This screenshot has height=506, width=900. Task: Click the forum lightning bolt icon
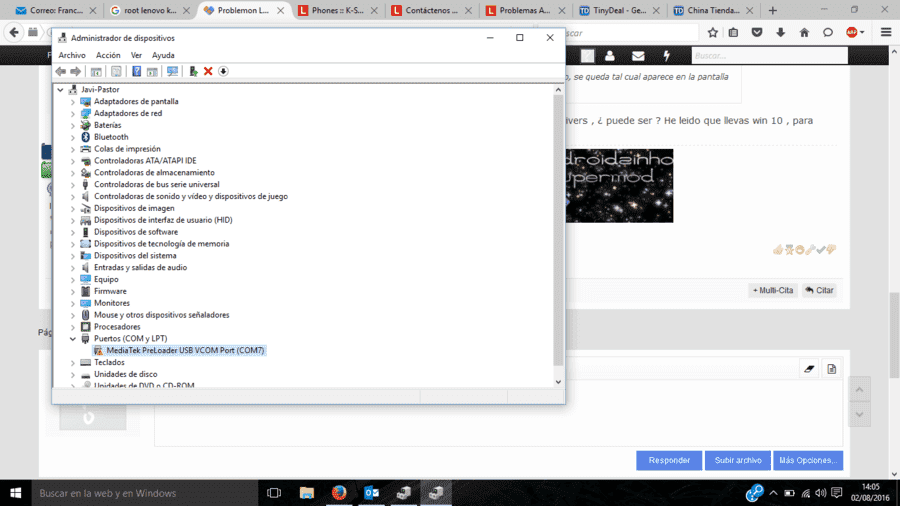666,56
